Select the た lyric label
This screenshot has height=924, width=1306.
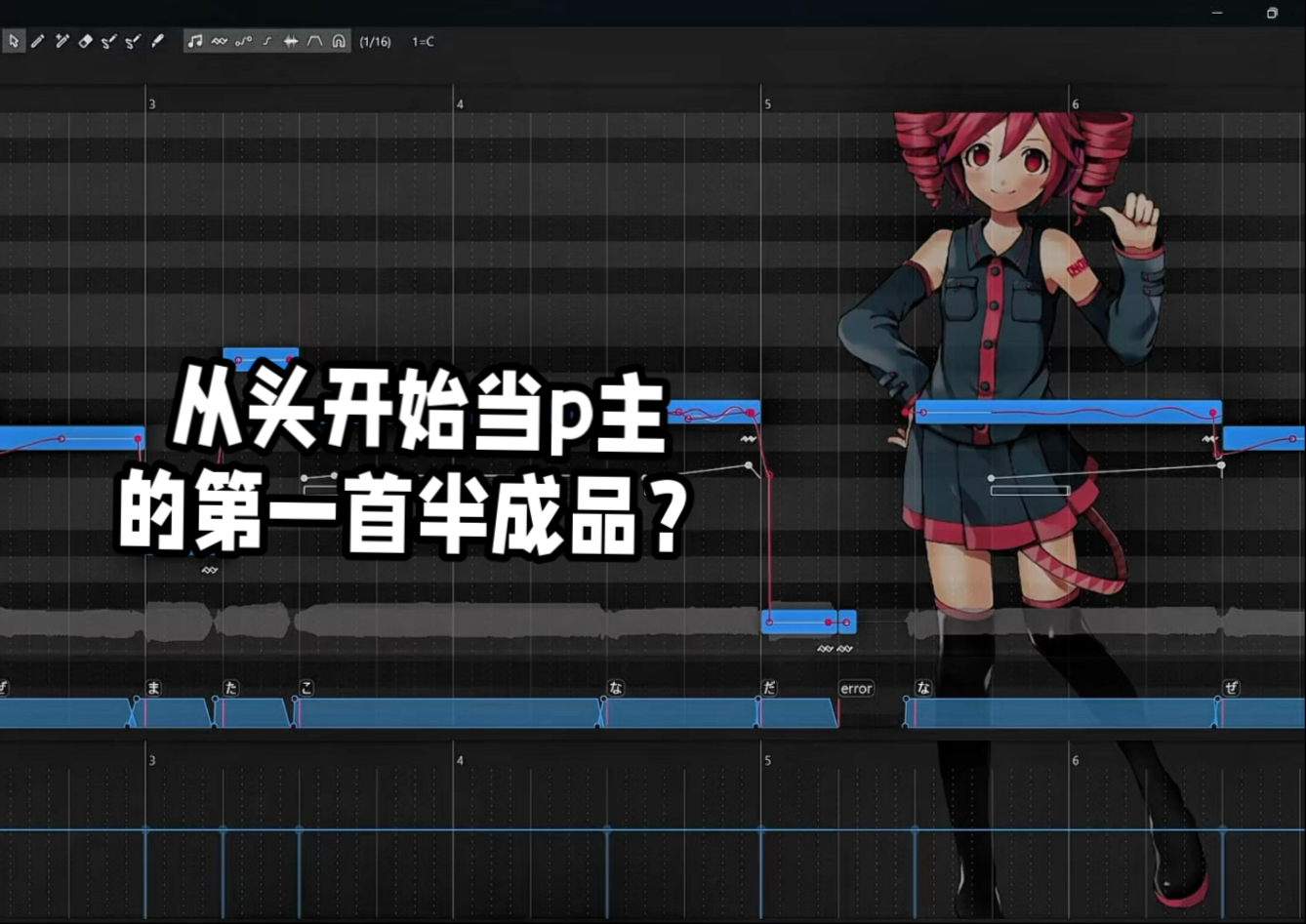(230, 688)
